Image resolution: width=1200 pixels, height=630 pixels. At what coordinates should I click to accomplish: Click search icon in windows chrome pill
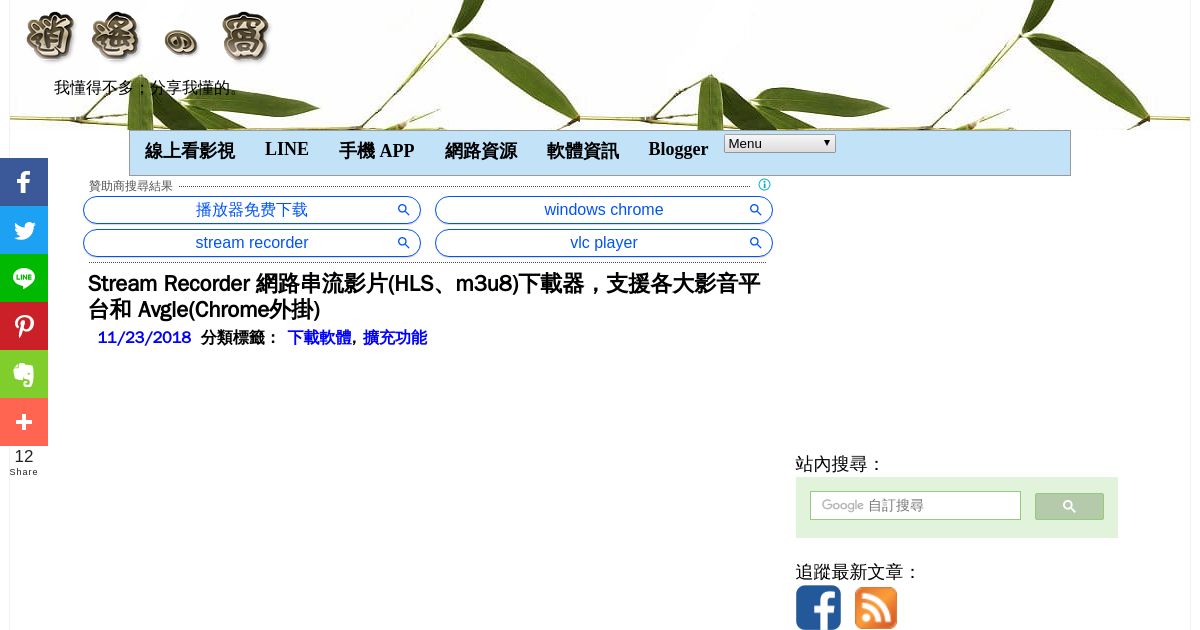[755, 210]
